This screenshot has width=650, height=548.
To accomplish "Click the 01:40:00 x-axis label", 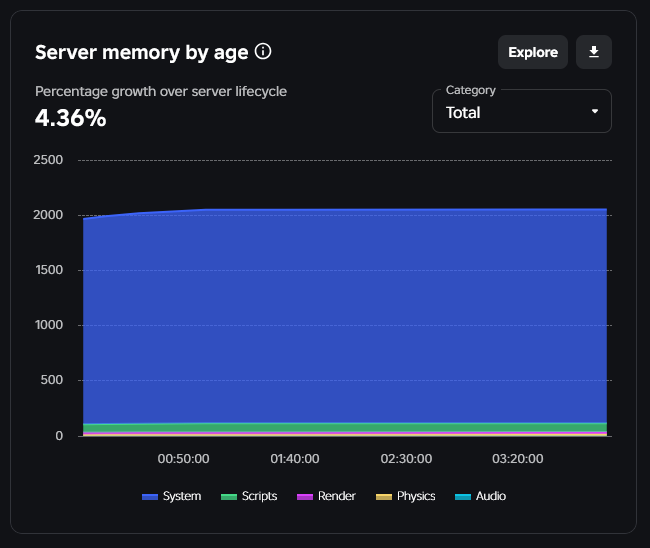I will 295,459.
